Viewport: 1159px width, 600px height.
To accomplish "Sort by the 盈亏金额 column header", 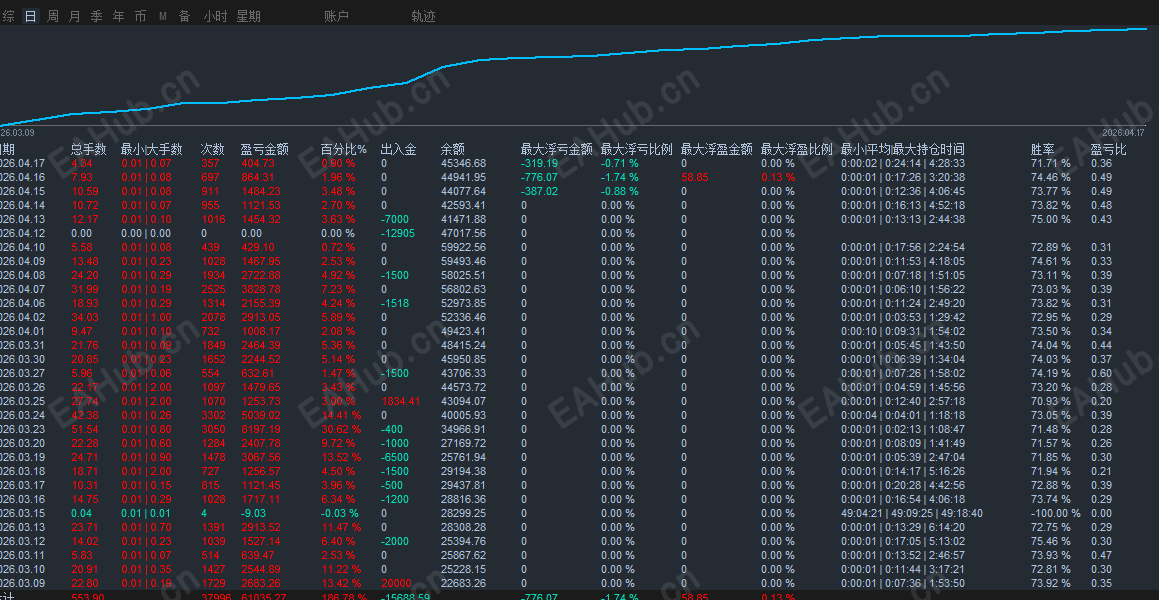I will 265,149.
